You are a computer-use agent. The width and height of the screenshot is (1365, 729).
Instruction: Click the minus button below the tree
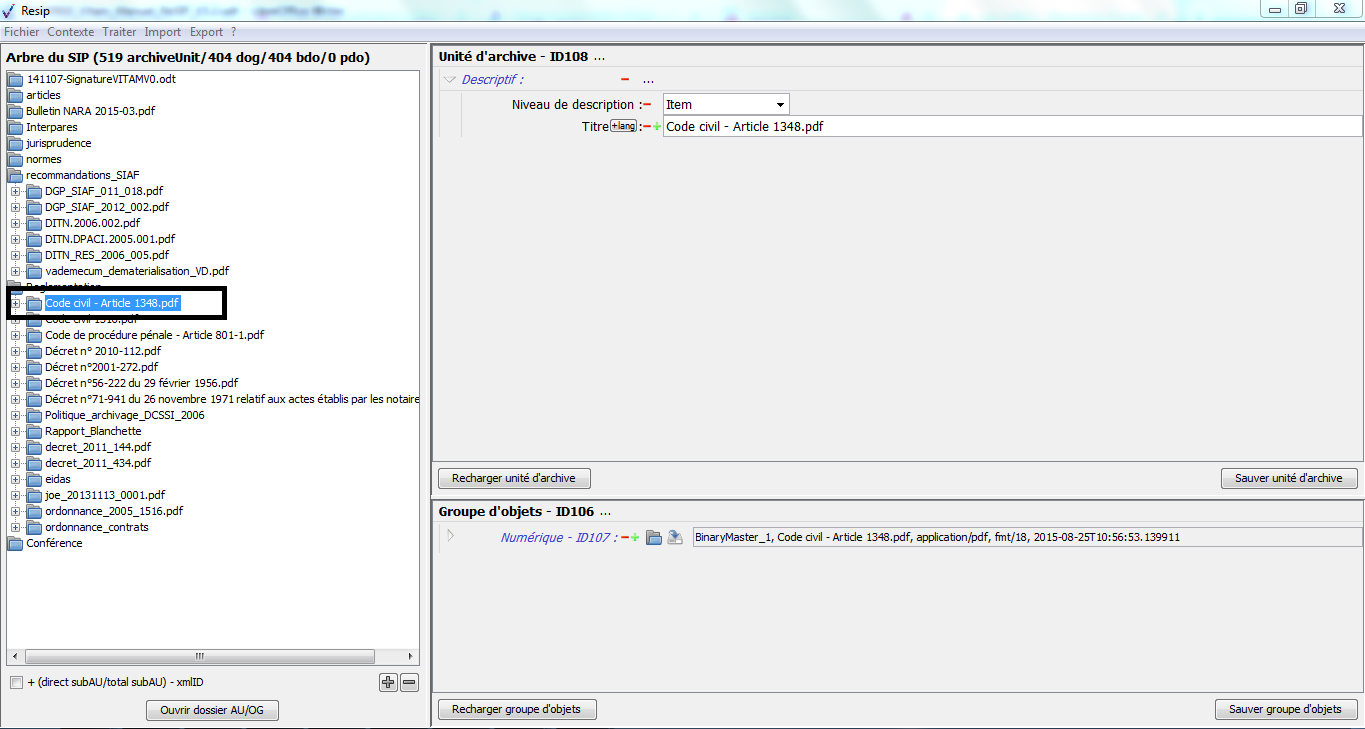coord(409,683)
